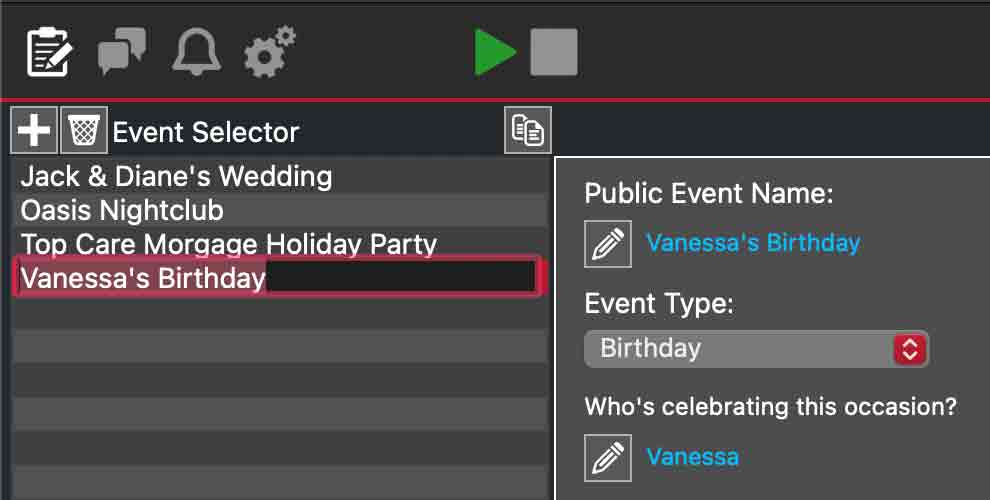This screenshot has height=500, width=990.
Task: Click the blue Vanessa celebrant link
Action: click(693, 458)
